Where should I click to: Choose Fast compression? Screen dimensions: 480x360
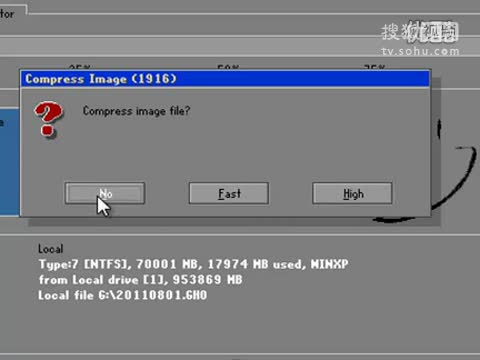coord(229,193)
